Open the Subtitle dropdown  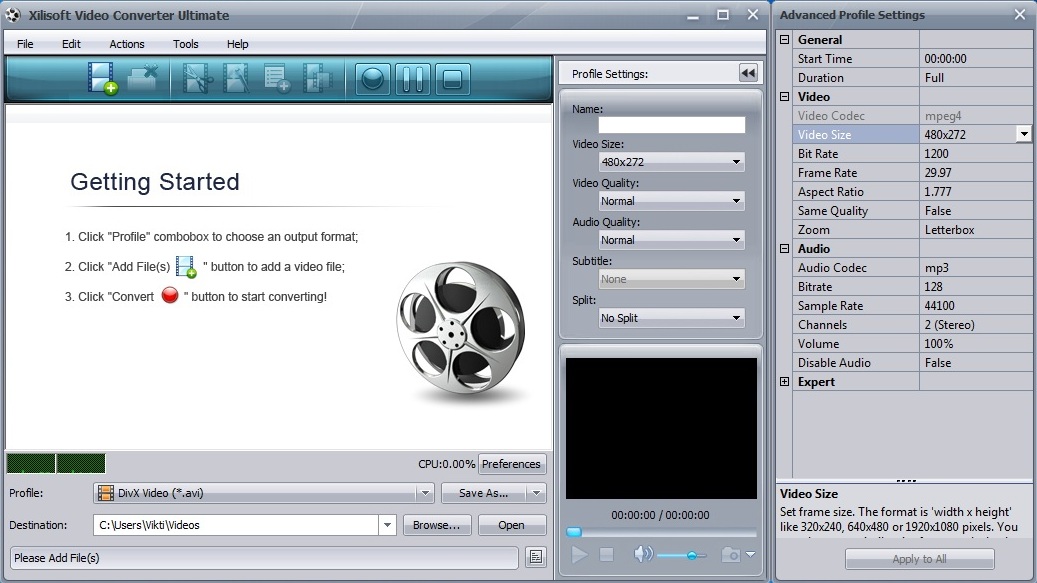[x=671, y=279]
